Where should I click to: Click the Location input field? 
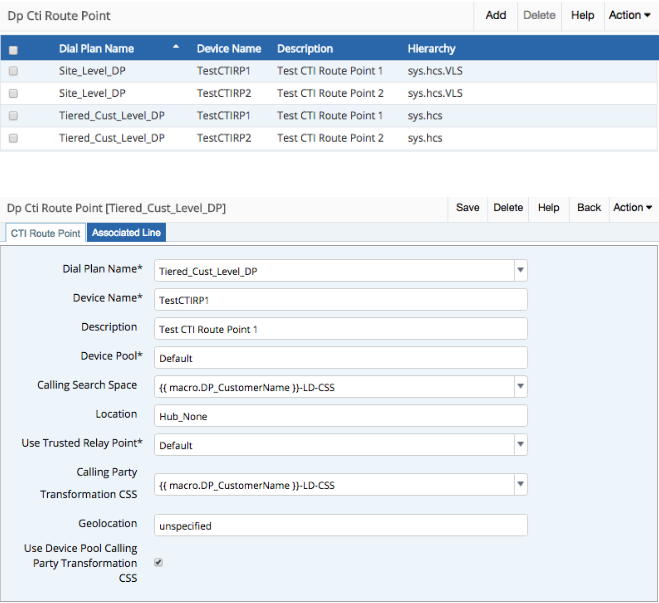point(340,416)
